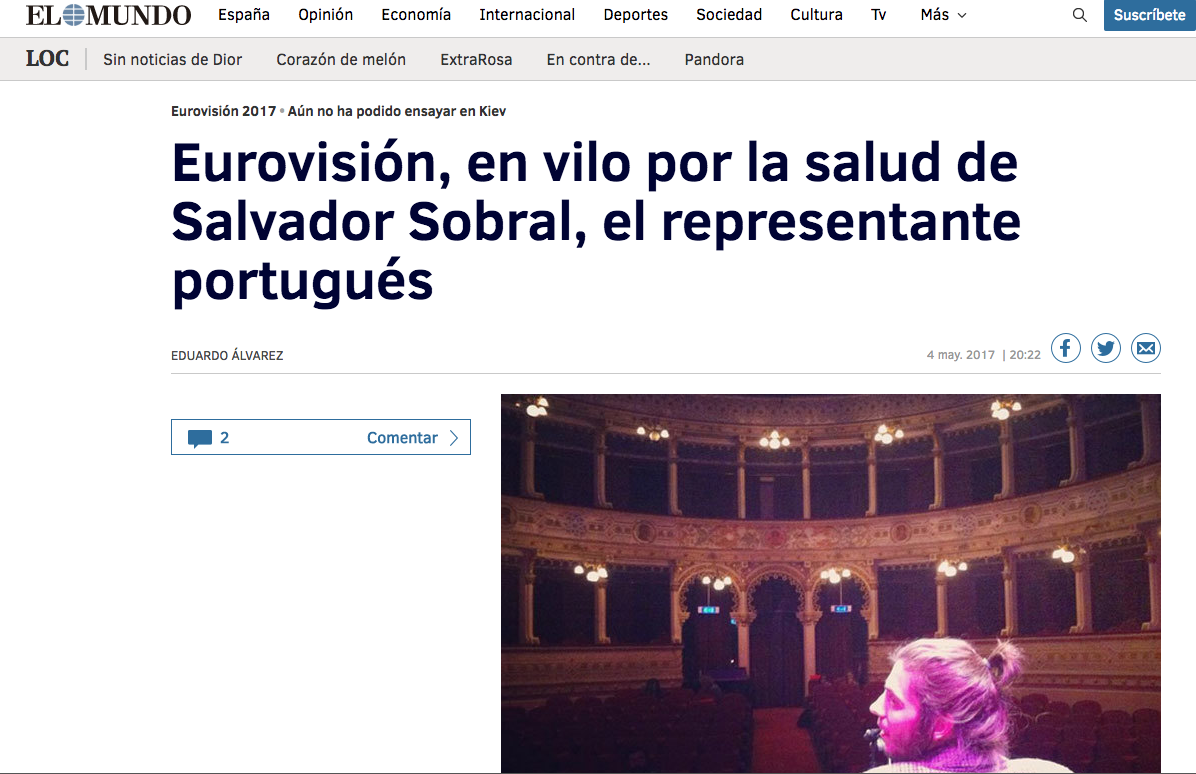Click the publication date 4 may. 2017
Screen dimensions: 1196x774
click(960, 355)
